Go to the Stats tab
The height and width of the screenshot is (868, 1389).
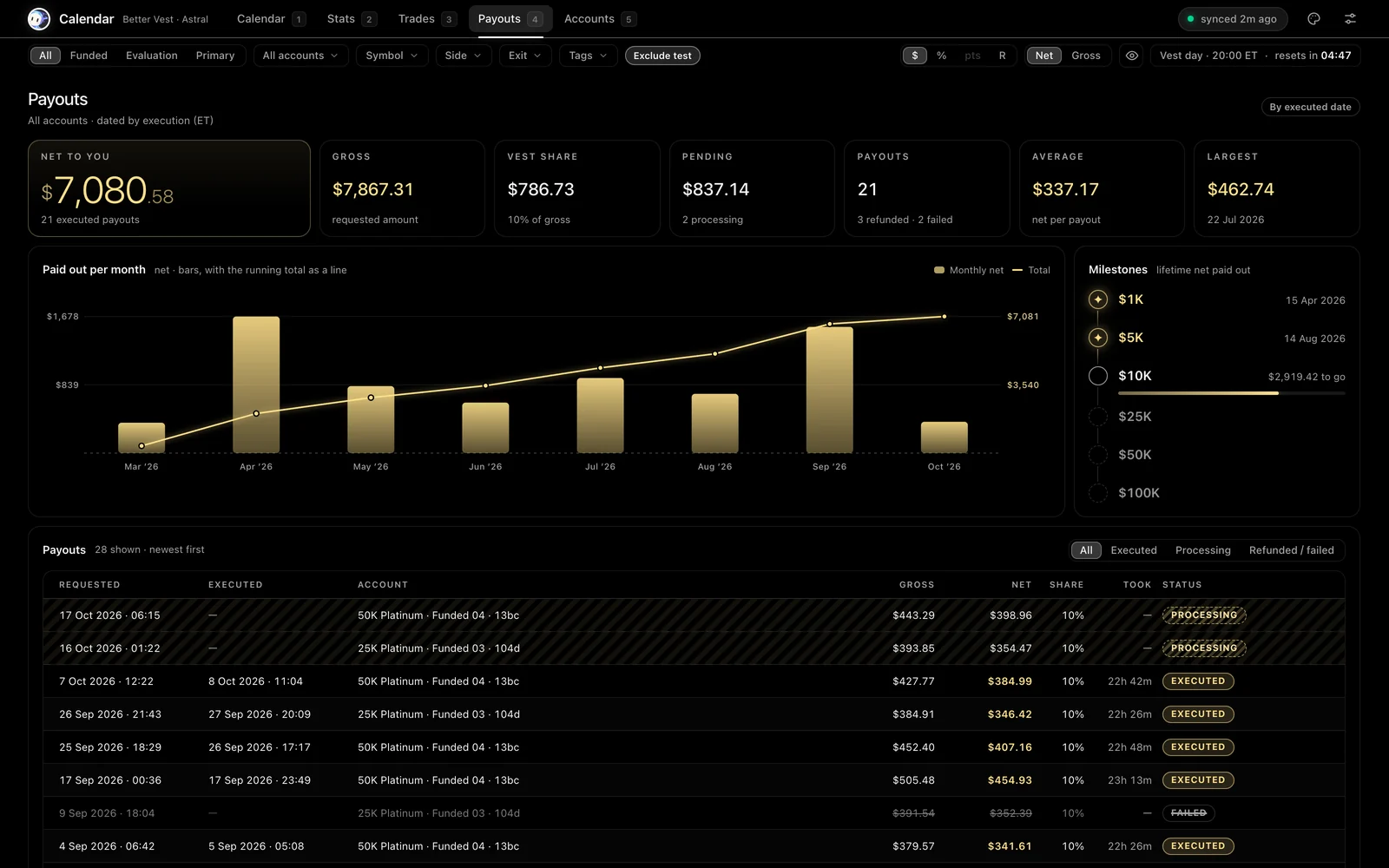point(351,19)
